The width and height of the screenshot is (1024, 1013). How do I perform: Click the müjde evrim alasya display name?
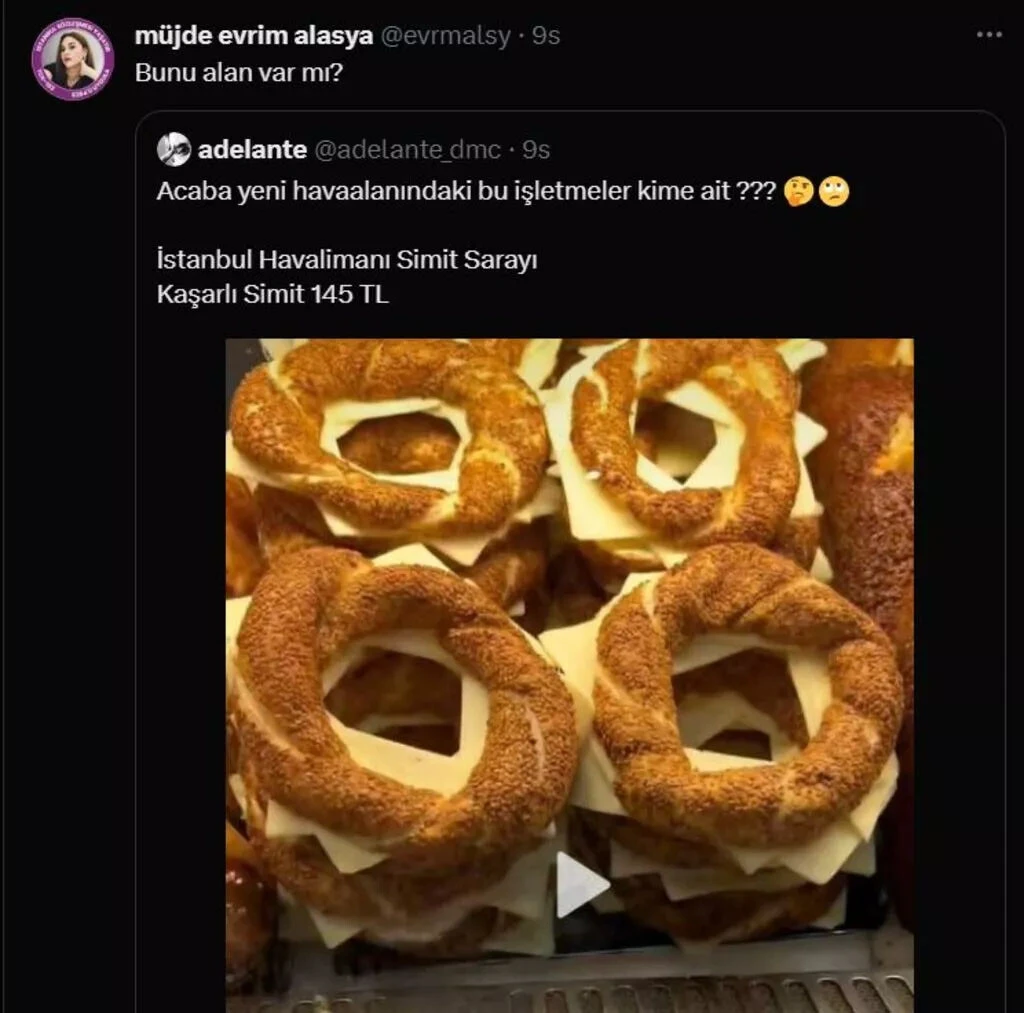pos(254,36)
